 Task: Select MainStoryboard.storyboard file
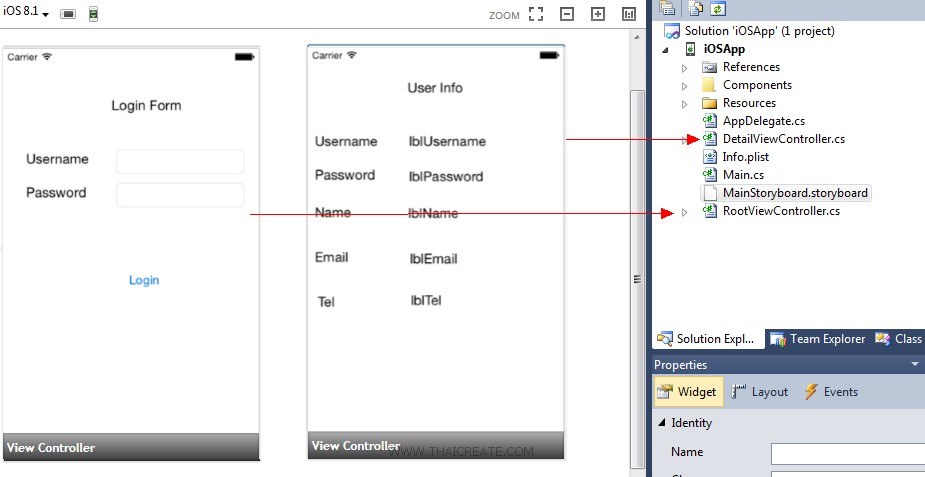pyautogui.click(x=795, y=193)
